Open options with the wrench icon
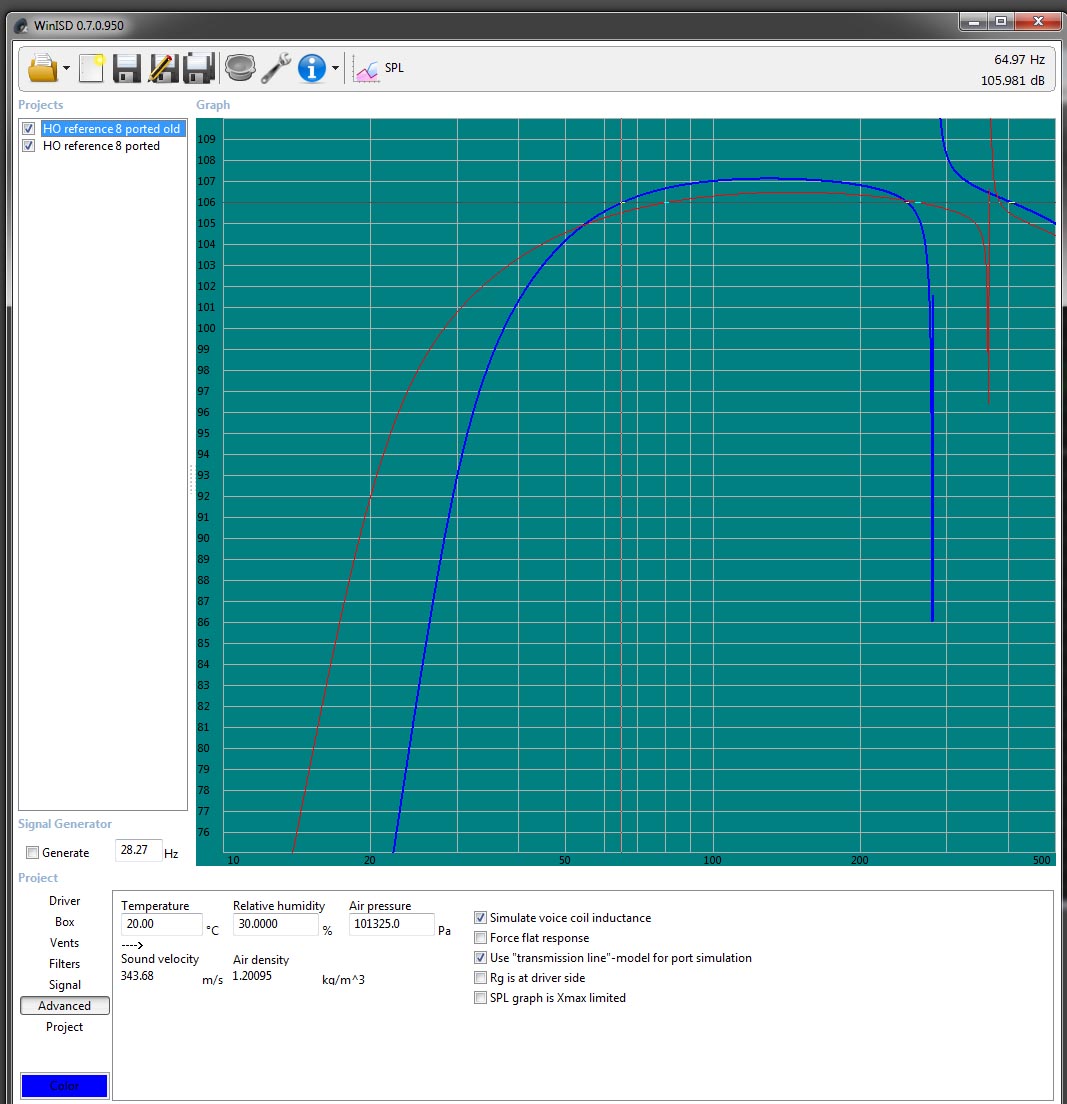This screenshot has width=1067, height=1104. click(276, 68)
